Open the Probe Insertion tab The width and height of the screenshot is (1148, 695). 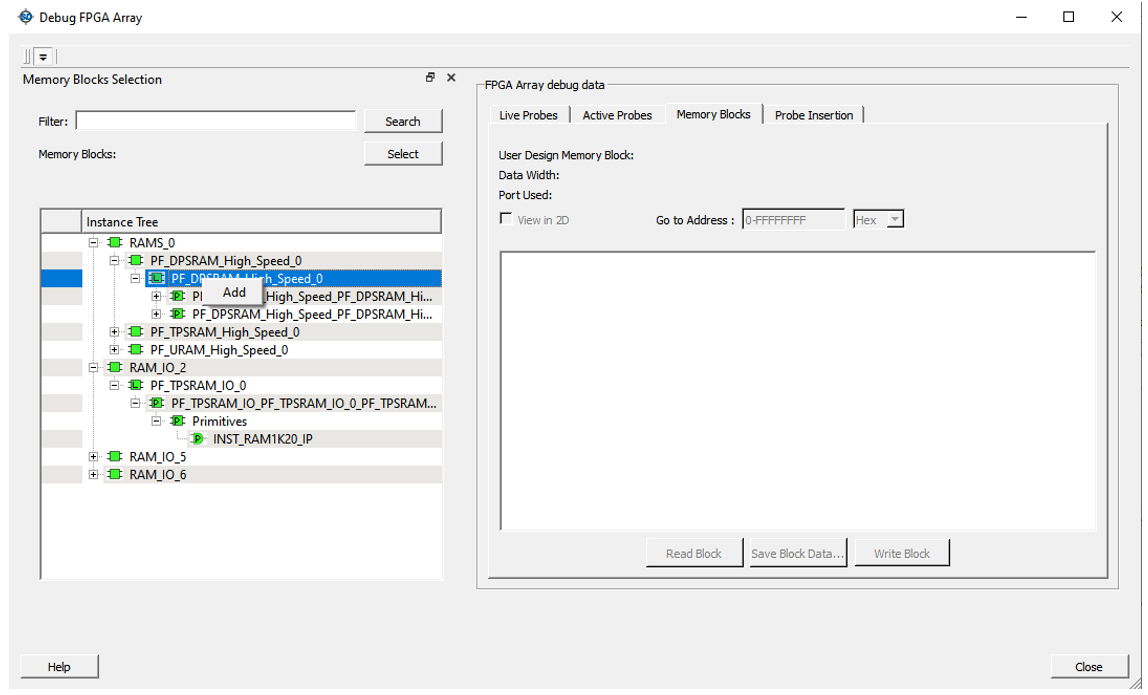click(813, 115)
